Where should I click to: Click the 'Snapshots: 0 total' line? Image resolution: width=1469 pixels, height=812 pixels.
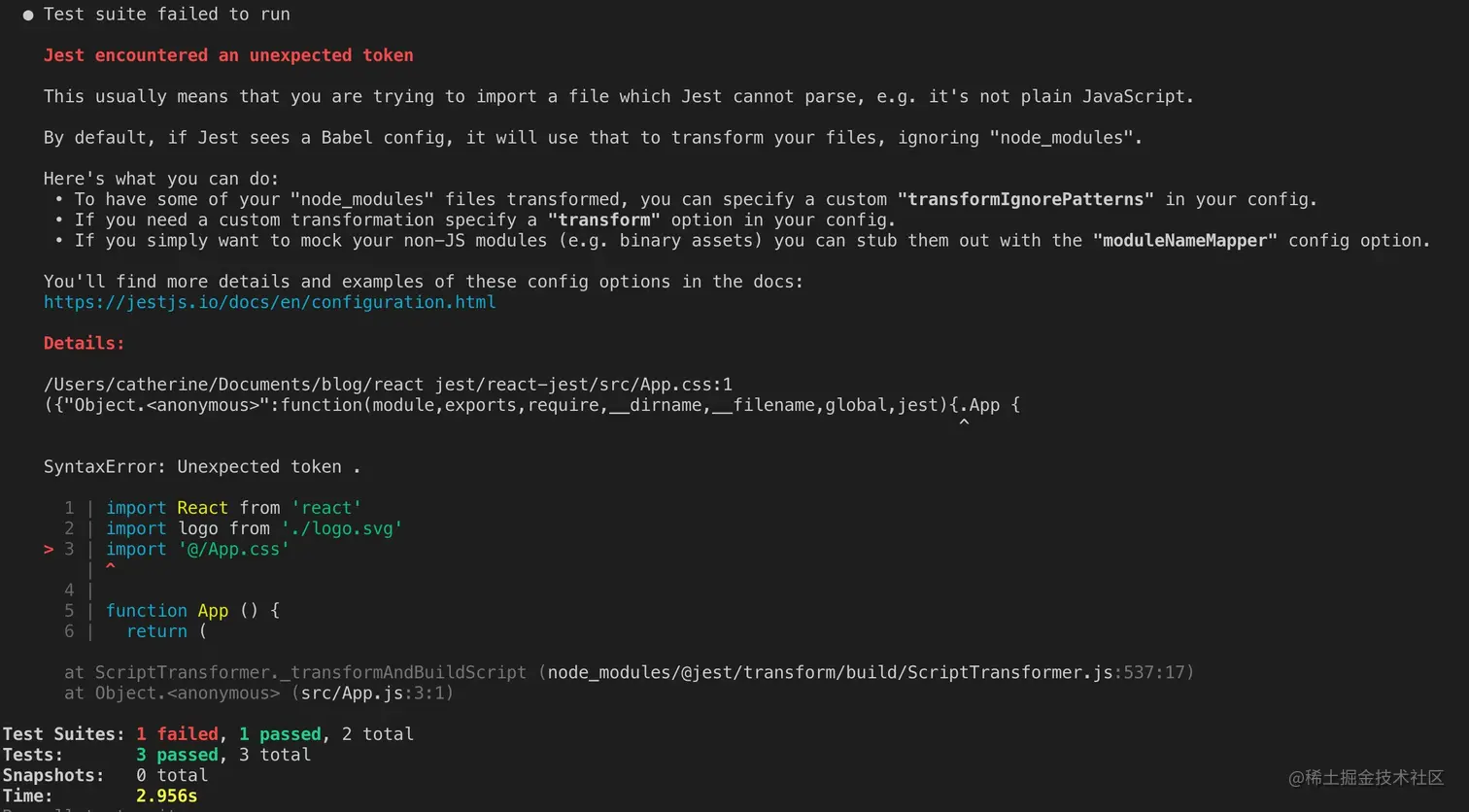[105, 775]
